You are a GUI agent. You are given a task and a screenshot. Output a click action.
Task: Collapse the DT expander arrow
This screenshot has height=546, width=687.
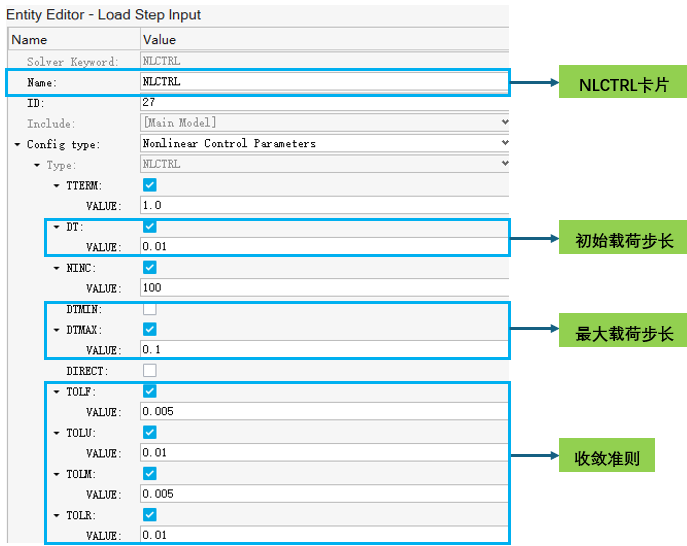click(57, 227)
